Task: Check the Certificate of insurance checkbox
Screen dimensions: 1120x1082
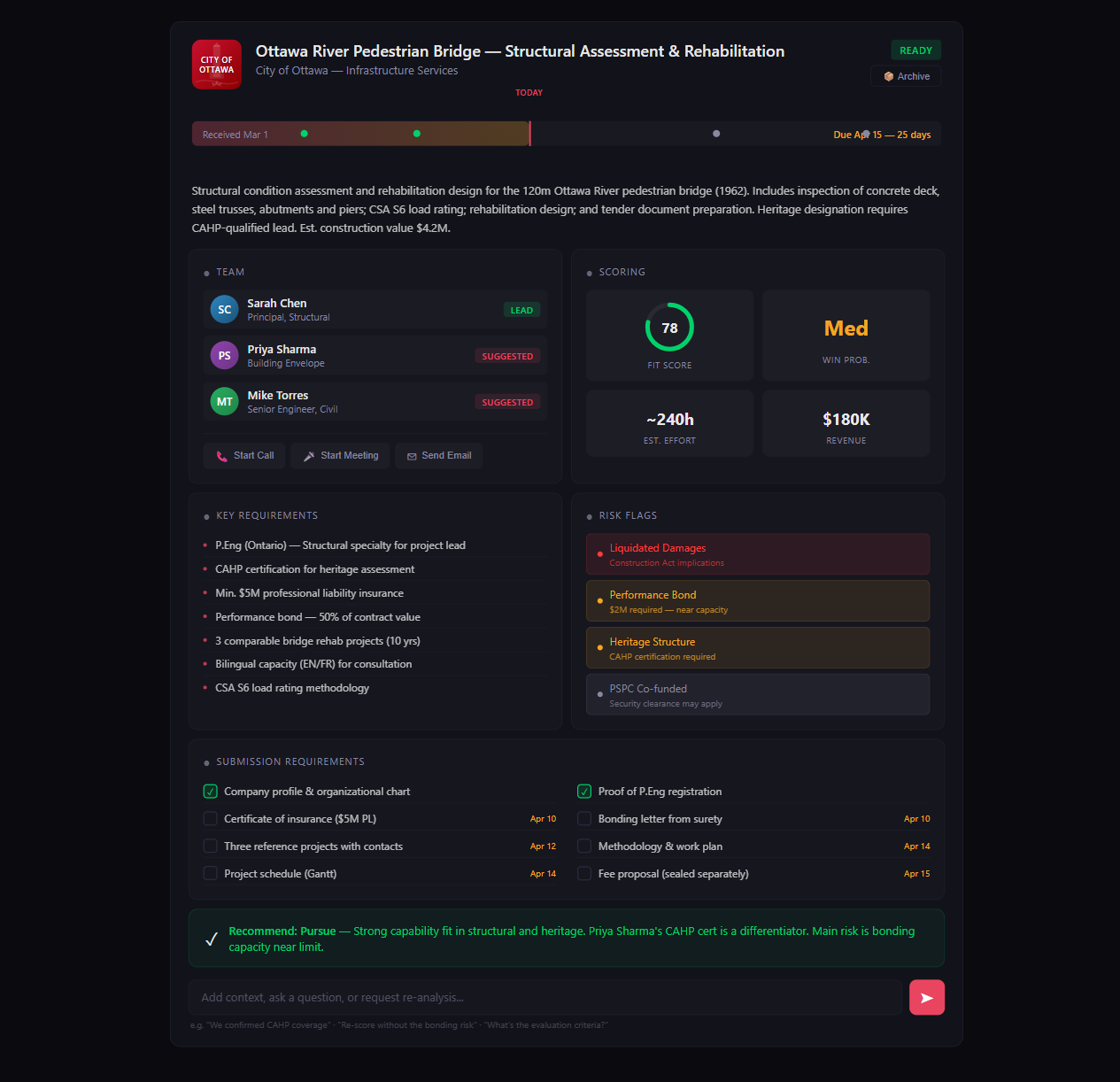Action: click(211, 819)
